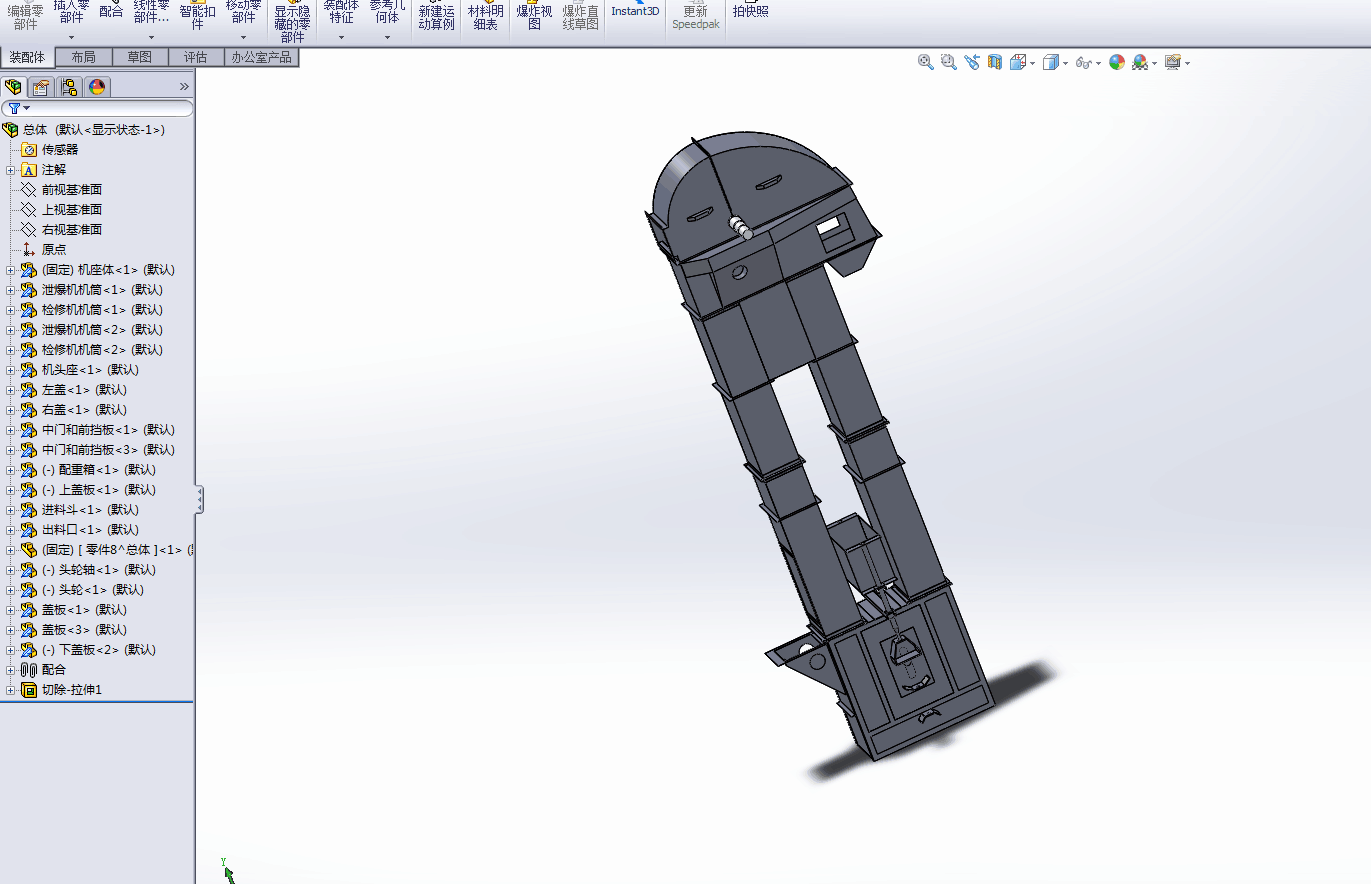Open dropdown arrow under 线性零部件
The image size is (1371, 884).
point(152,38)
